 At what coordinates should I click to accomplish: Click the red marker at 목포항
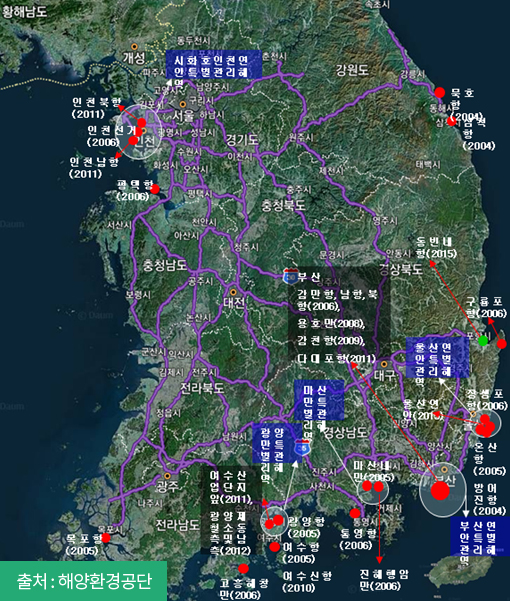click(106, 538)
